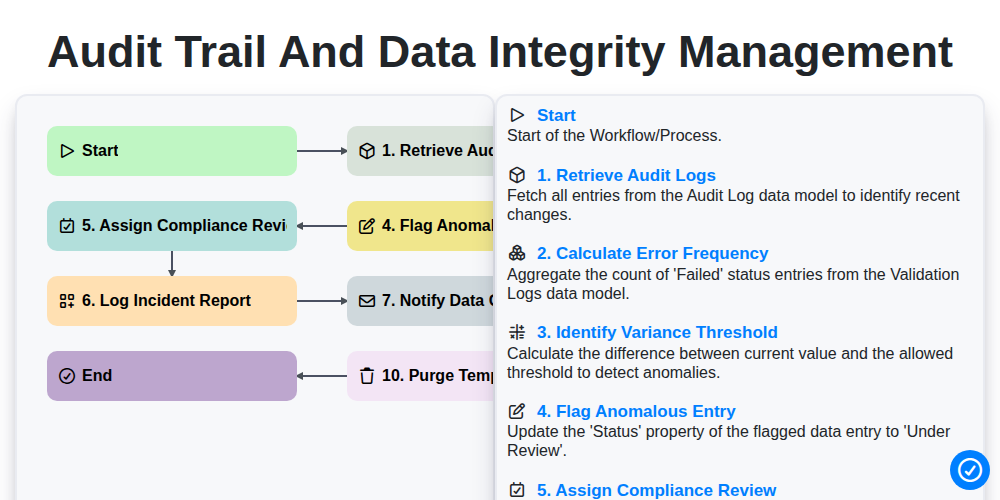This screenshot has width=1000, height=500.
Task: Open the Start link in side panel
Action: point(556,115)
